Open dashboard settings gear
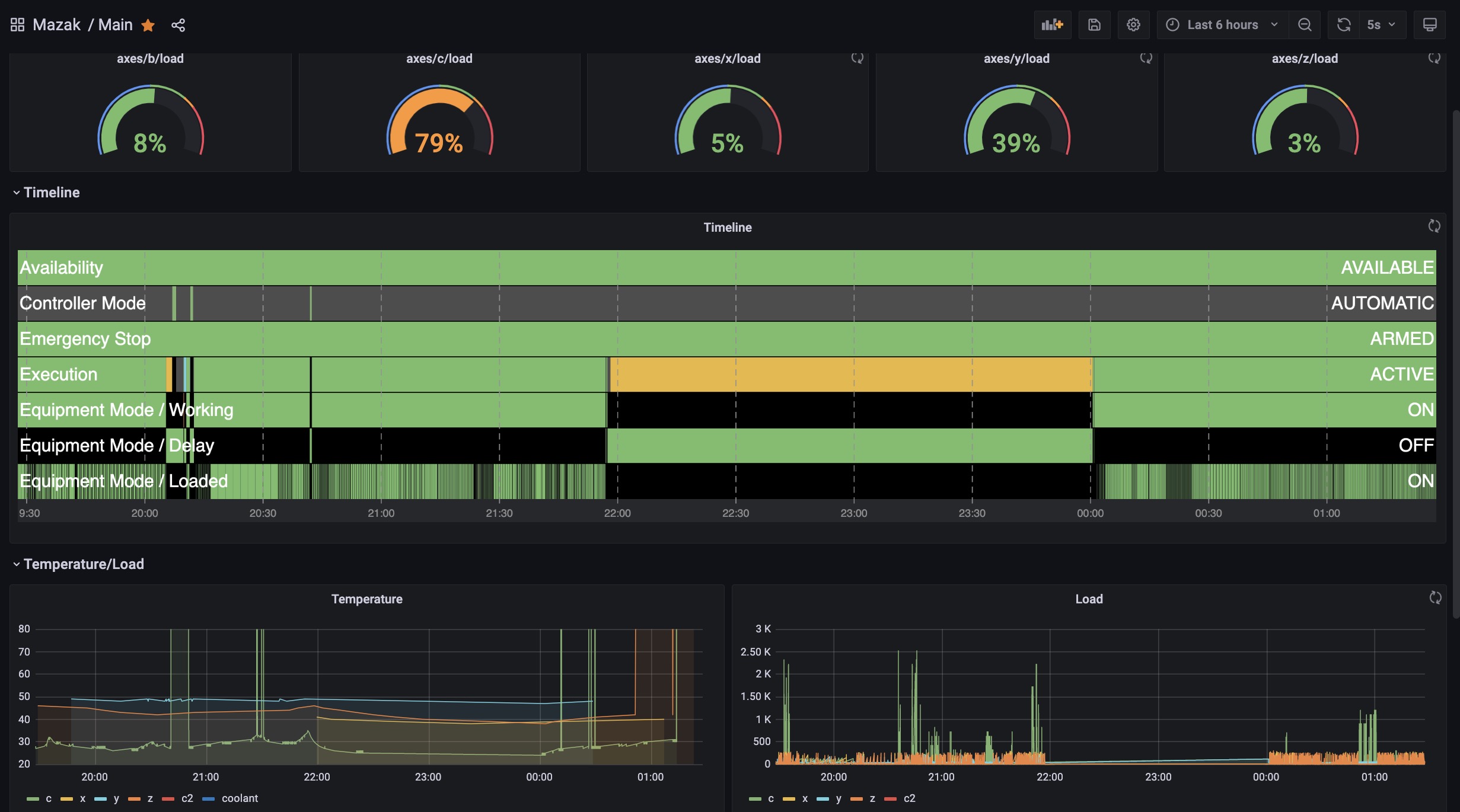Viewport: 1460px width, 812px height. click(x=1133, y=25)
